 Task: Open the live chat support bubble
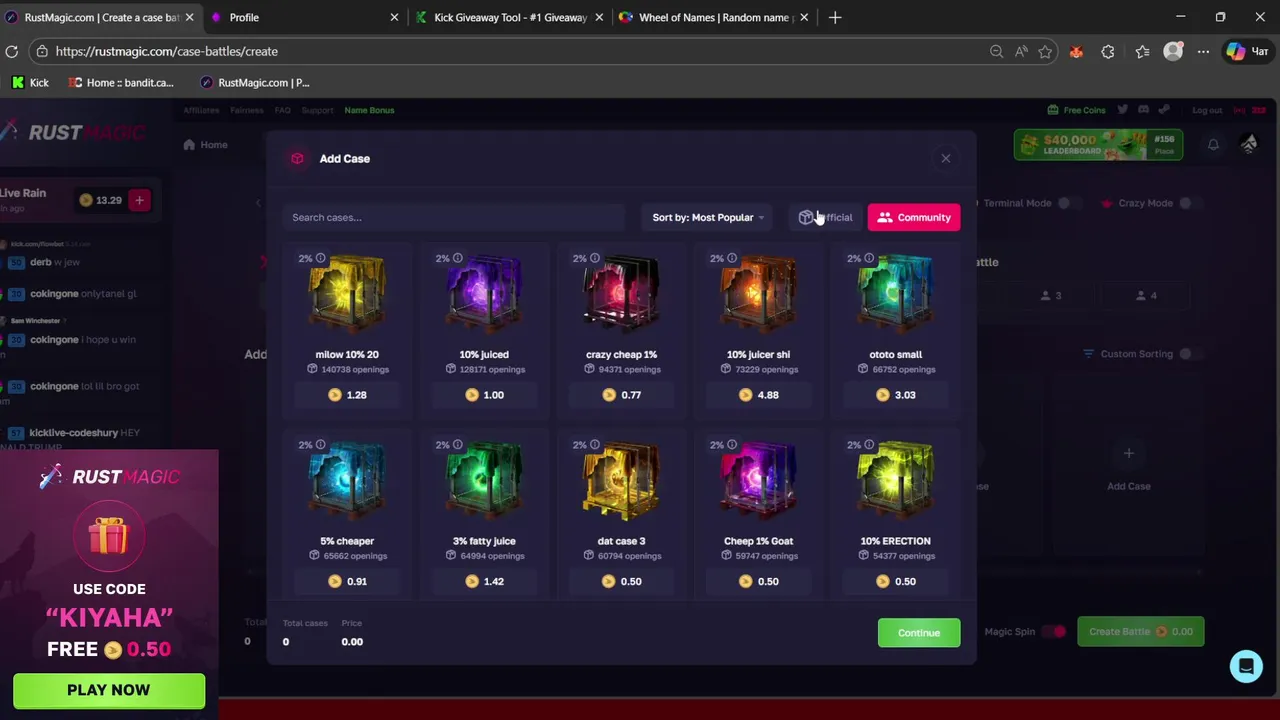coord(1246,666)
